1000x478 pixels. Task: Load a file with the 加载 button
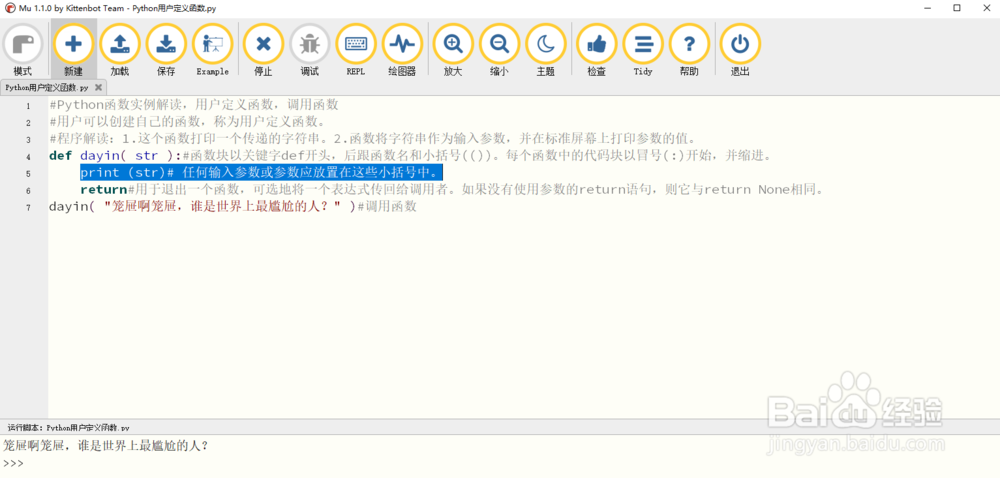pyautogui.click(x=119, y=50)
